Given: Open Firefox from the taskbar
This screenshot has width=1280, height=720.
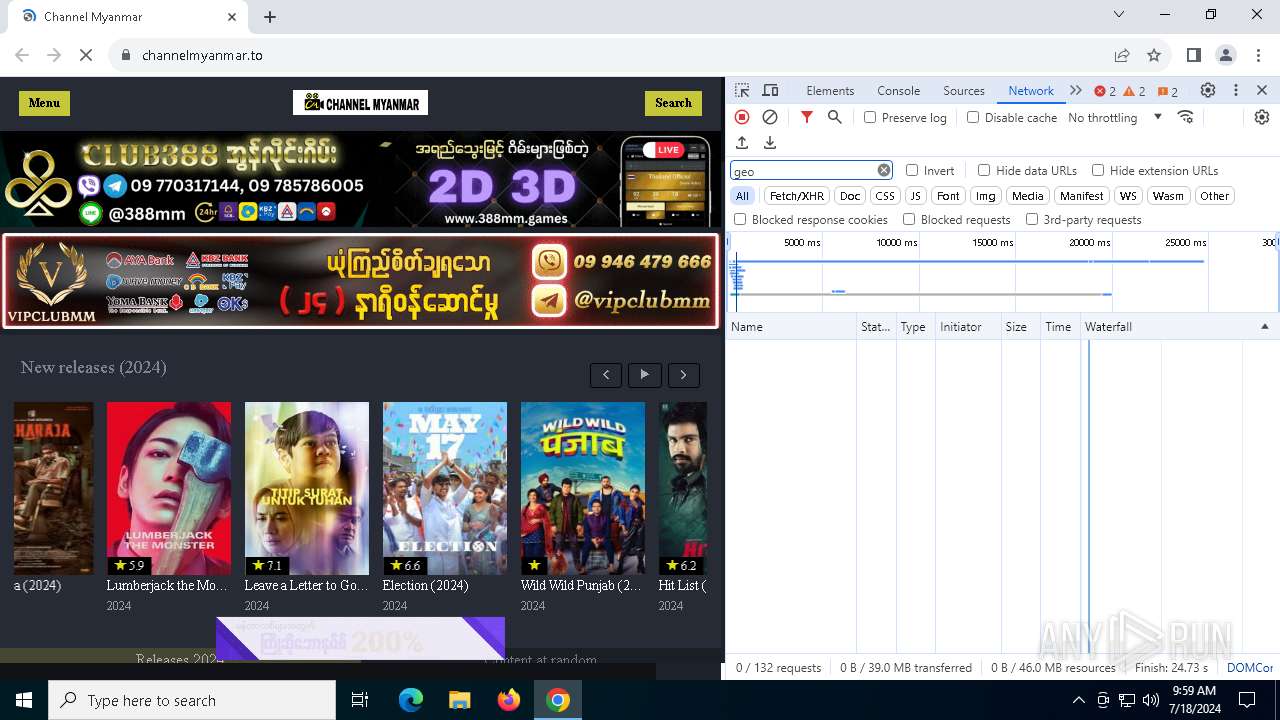Looking at the screenshot, I should 509,700.
